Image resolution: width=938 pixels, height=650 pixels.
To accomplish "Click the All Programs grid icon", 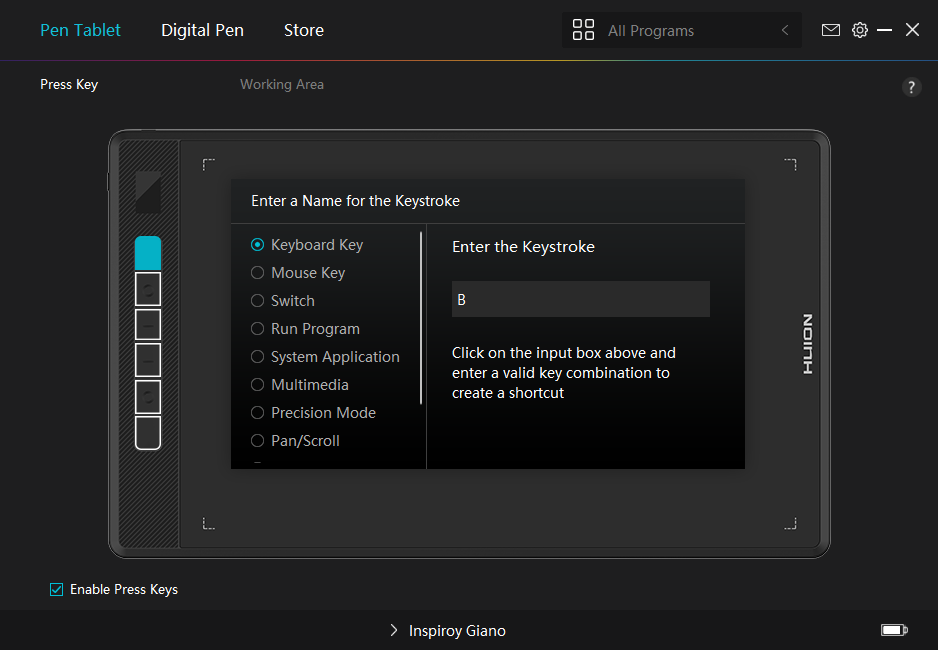I will pyautogui.click(x=583, y=30).
